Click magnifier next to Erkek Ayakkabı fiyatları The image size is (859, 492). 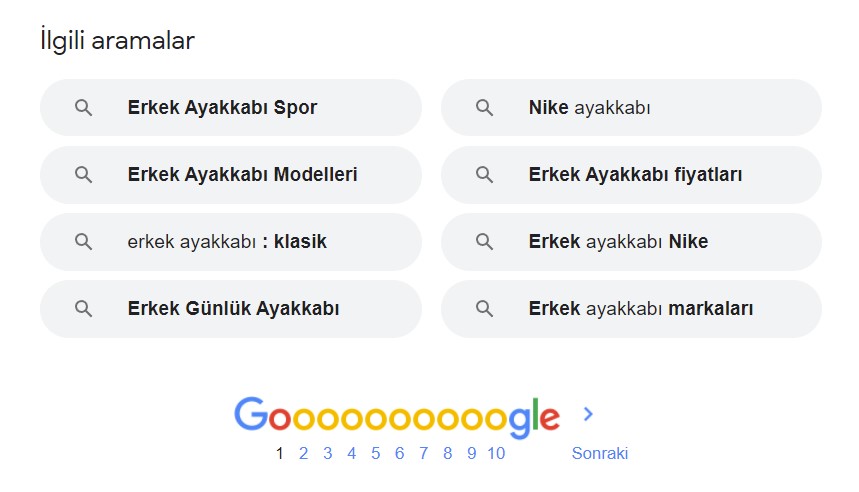coord(485,175)
